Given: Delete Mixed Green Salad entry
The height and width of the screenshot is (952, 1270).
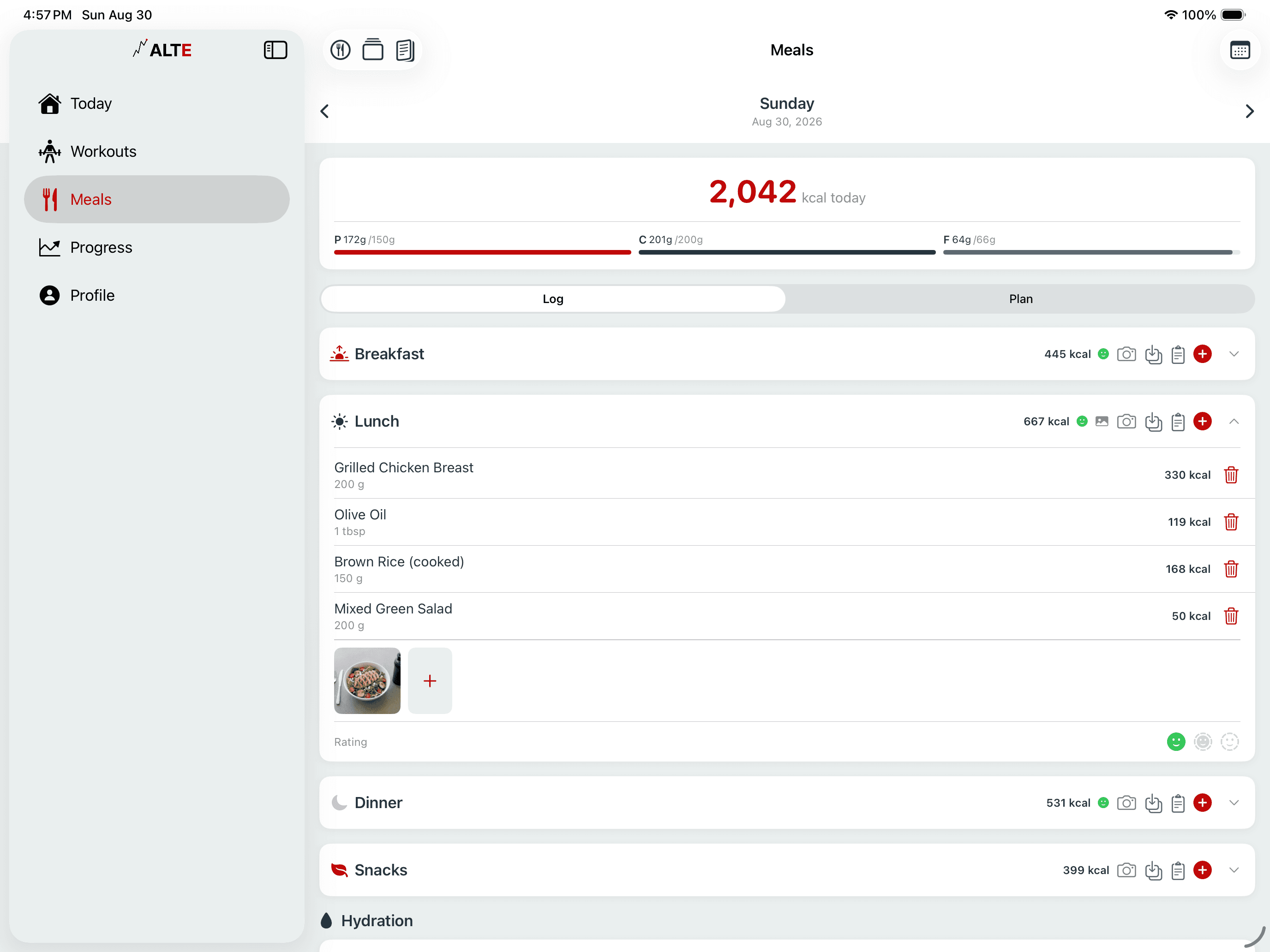Looking at the screenshot, I should 1231,616.
